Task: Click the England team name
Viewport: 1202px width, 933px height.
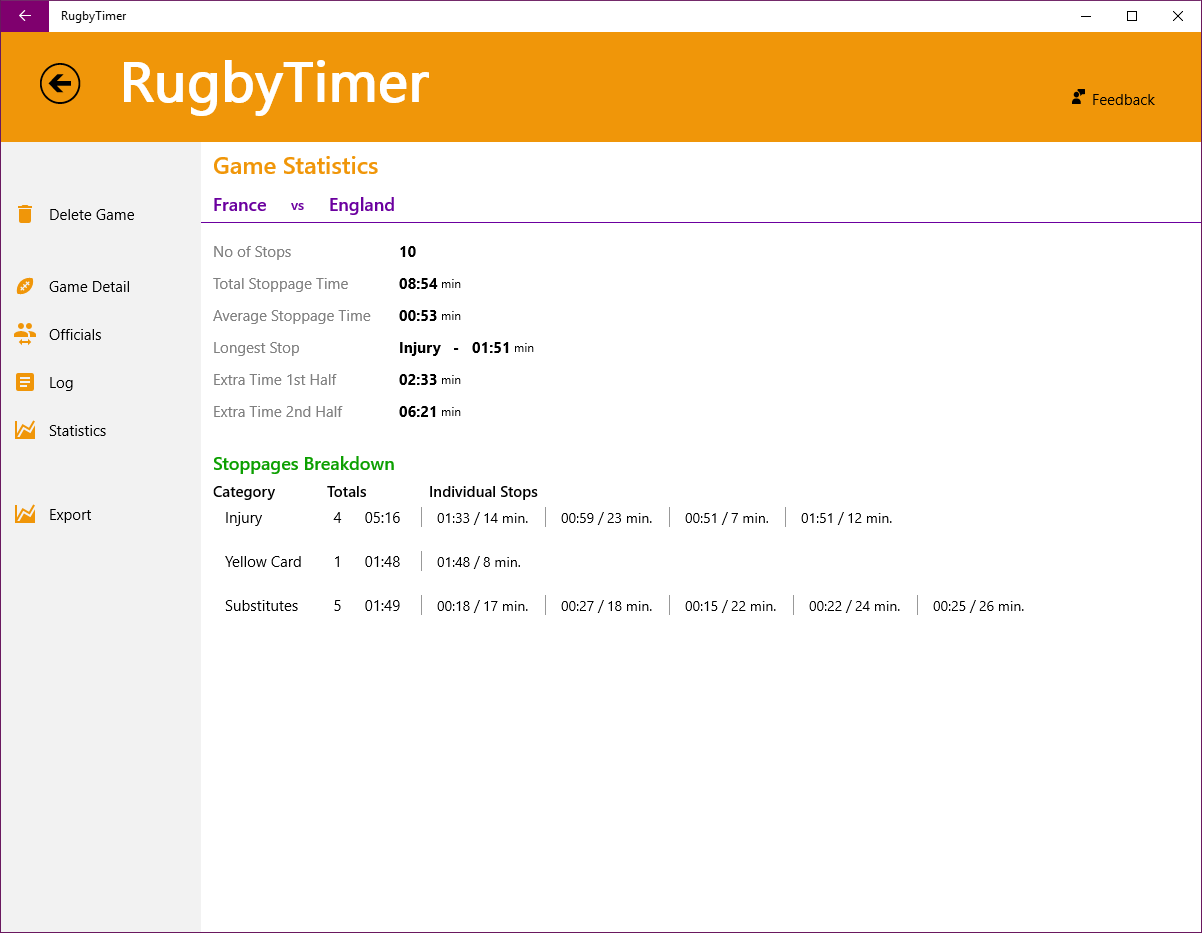Action: point(362,205)
